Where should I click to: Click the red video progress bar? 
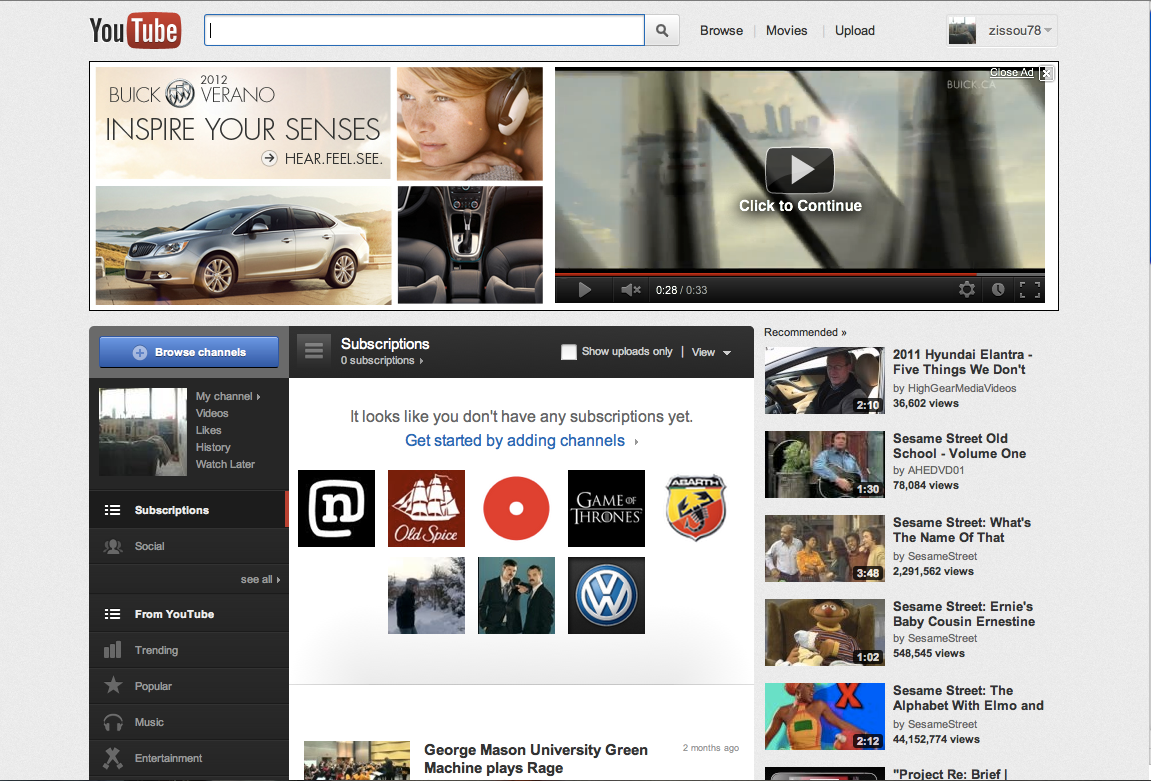pyautogui.click(x=799, y=275)
